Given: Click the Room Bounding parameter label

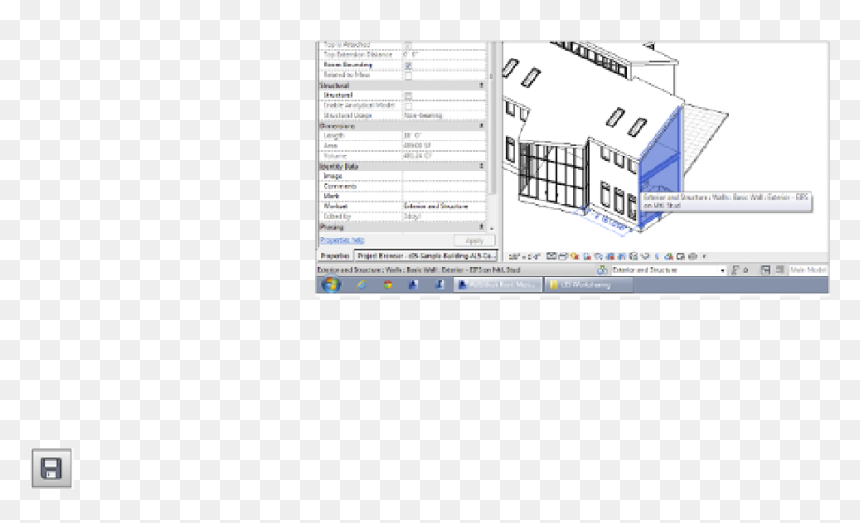Looking at the screenshot, I should [348, 65].
